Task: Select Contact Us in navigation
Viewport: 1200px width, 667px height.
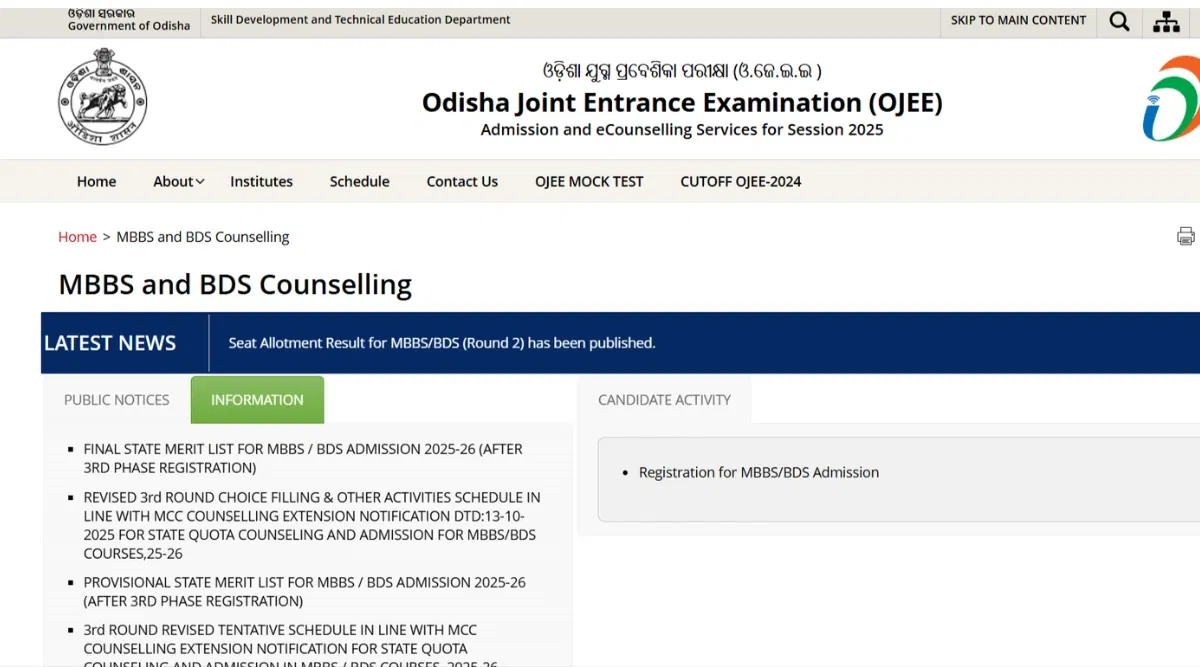Action: [462, 181]
